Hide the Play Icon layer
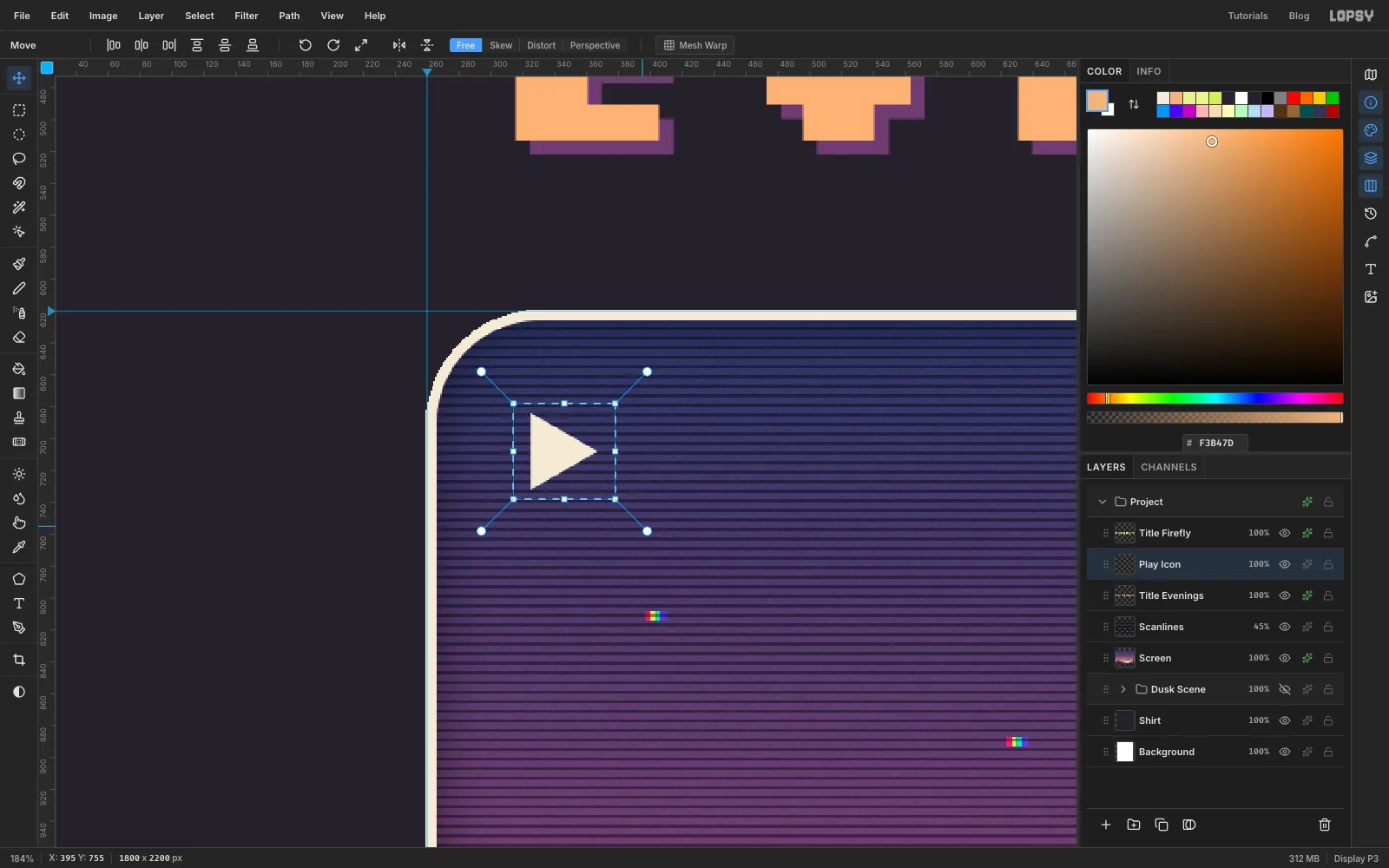The height and width of the screenshot is (868, 1389). 1285,564
